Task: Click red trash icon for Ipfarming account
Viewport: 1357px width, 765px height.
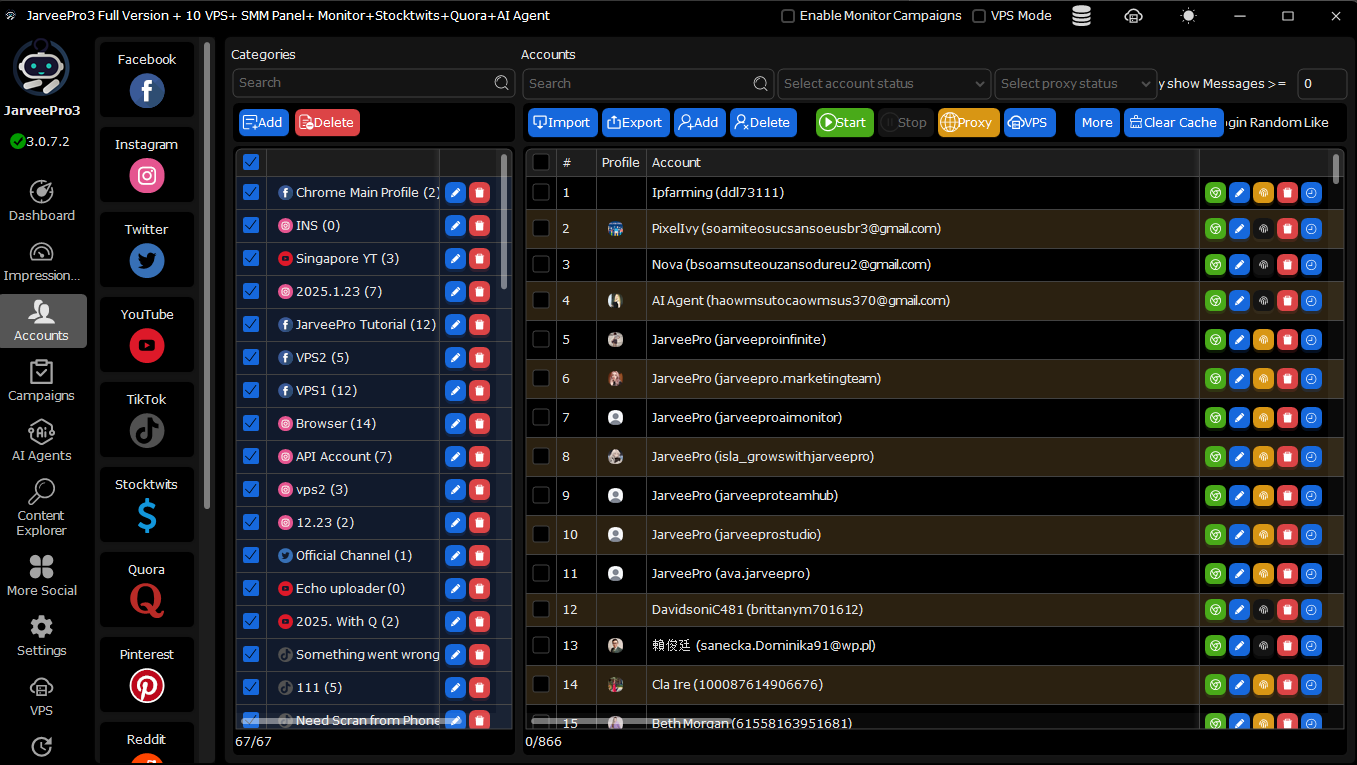Action: [1287, 193]
